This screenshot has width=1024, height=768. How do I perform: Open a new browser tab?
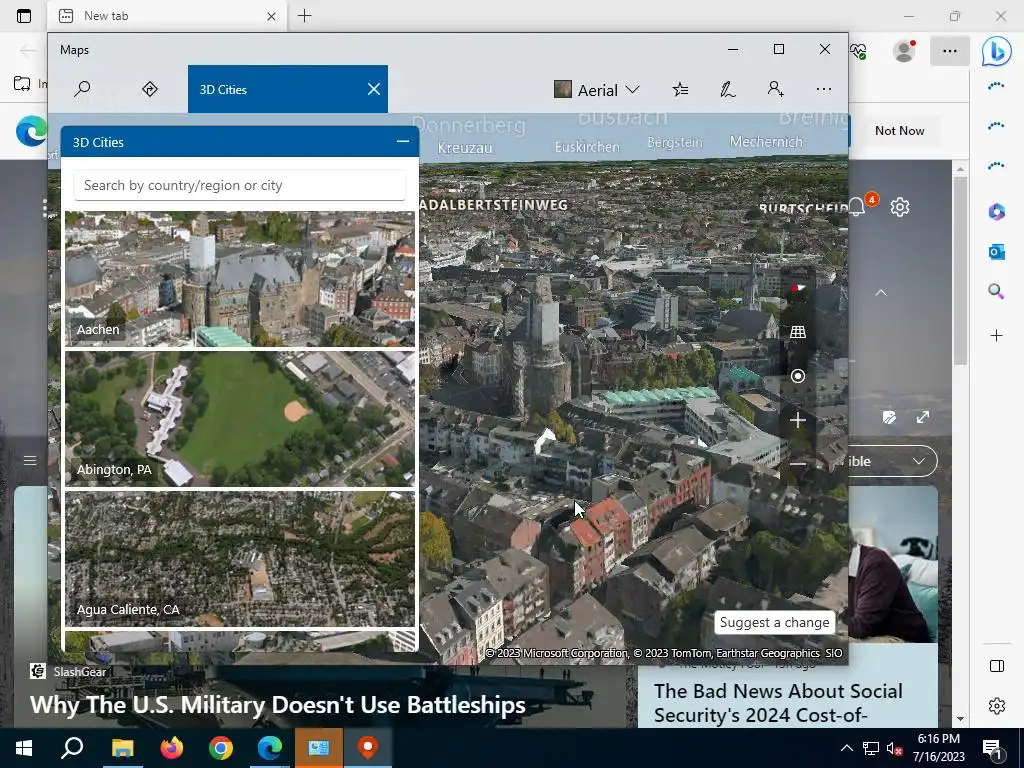pos(304,16)
